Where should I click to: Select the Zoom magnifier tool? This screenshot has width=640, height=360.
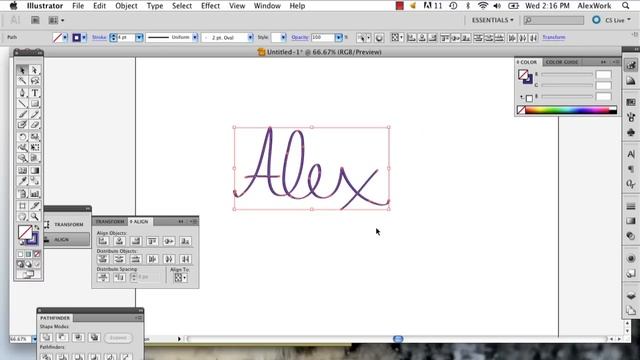pos(35,216)
